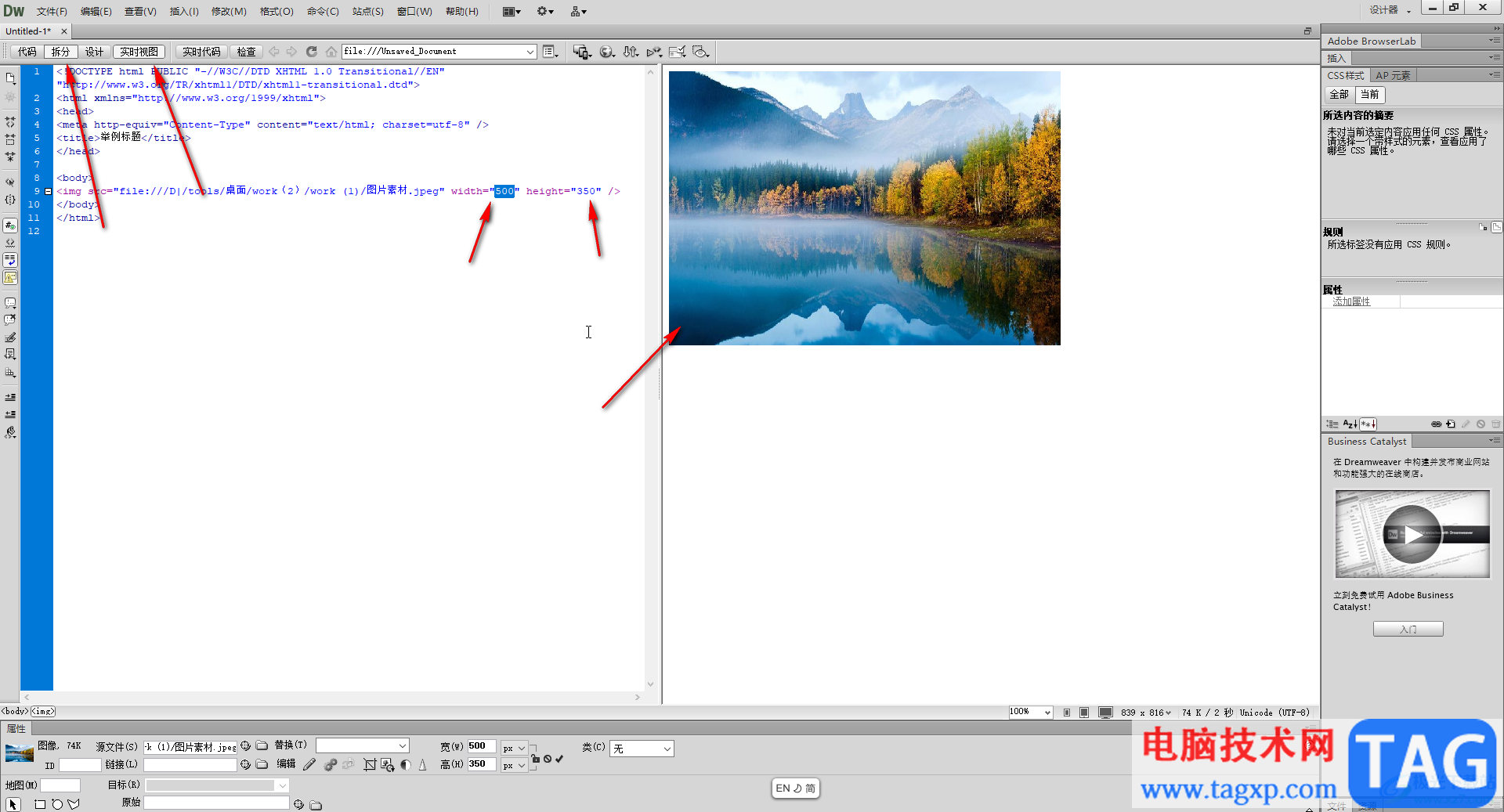
Task: Select the circle hotspot tool
Action: point(57,804)
